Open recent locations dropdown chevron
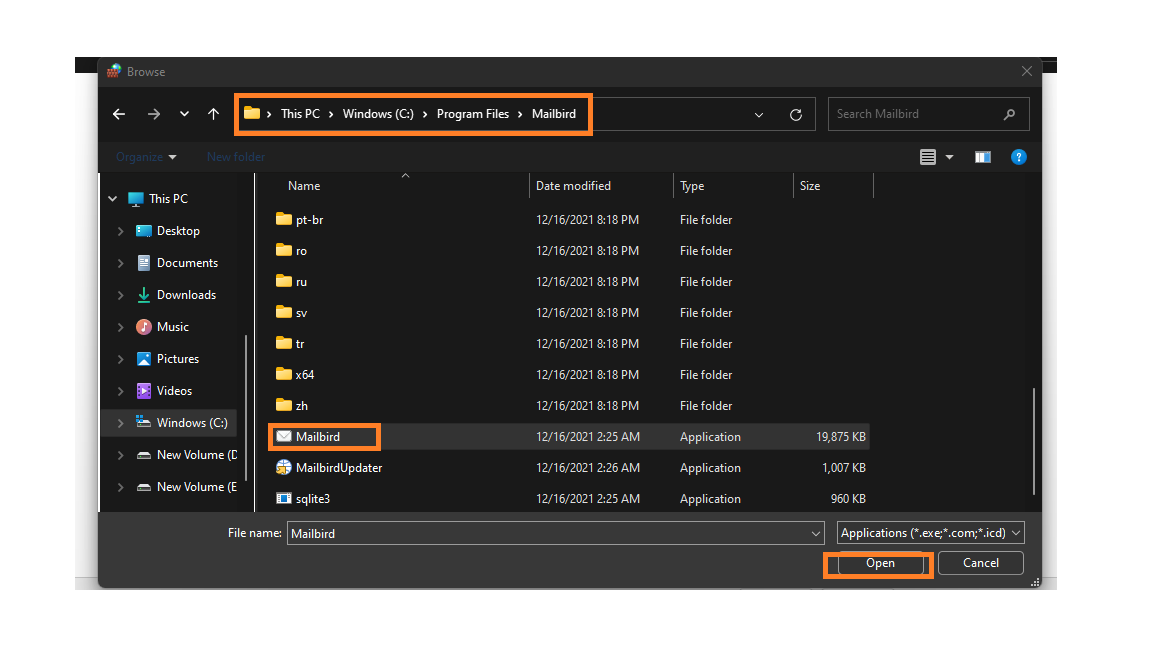This screenshot has height=648, width=1152. tap(184, 114)
